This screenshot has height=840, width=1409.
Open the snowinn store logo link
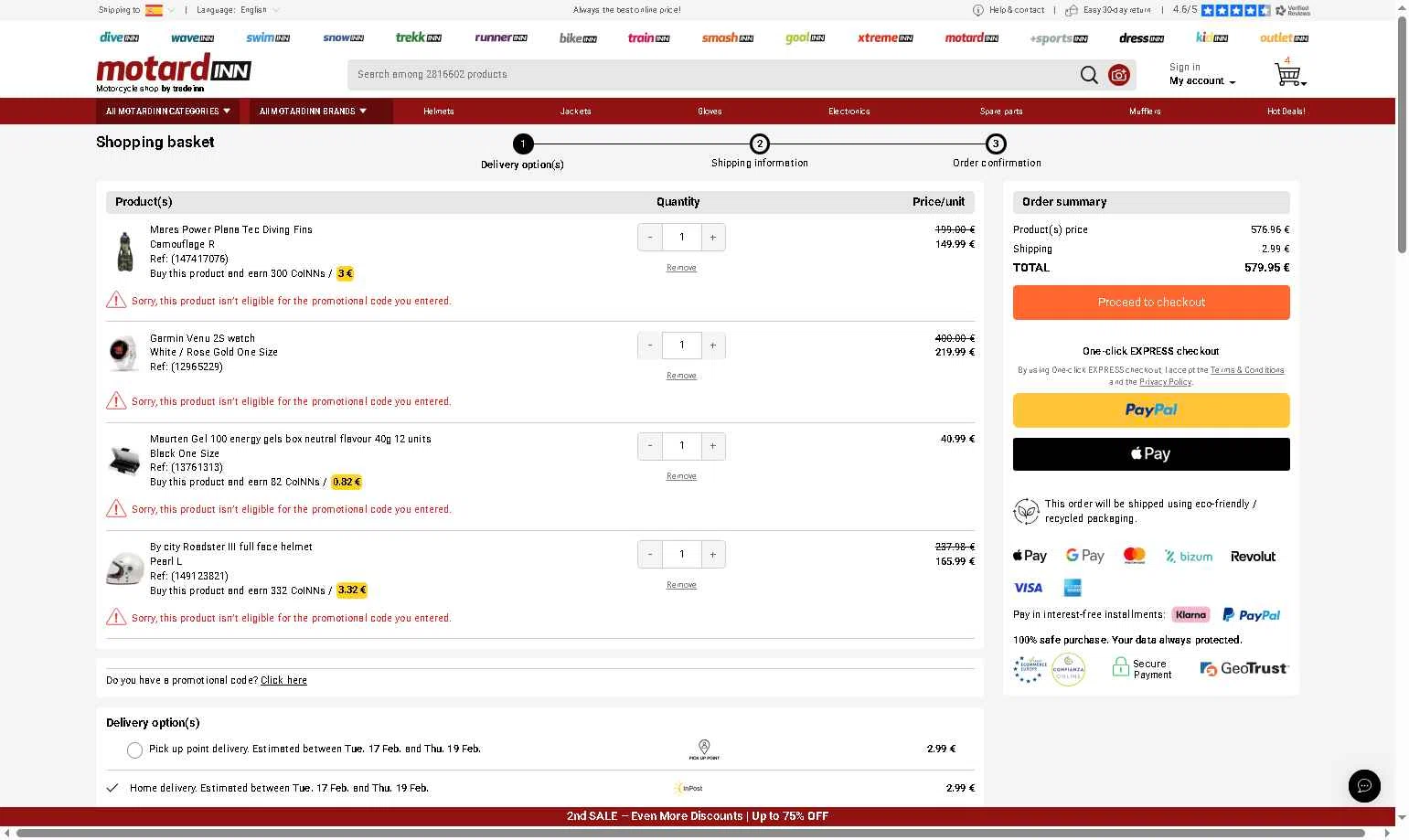(x=343, y=37)
